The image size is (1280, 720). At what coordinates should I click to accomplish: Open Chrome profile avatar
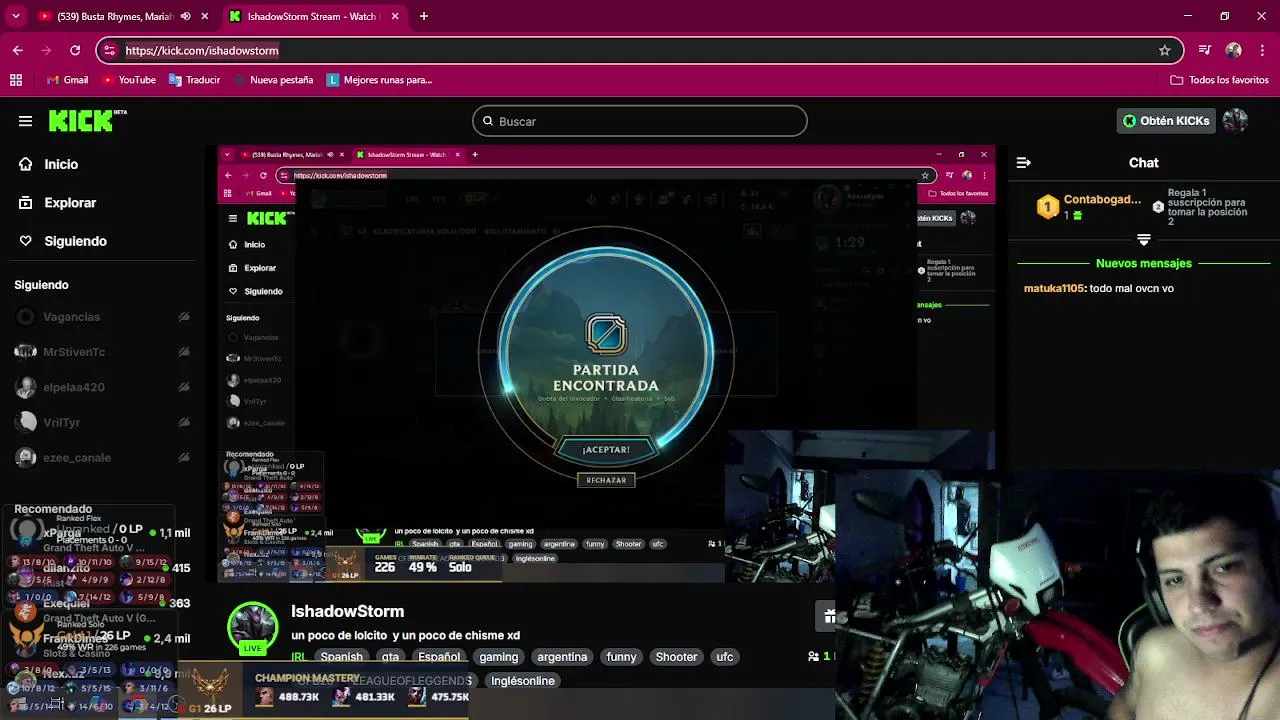[x=1234, y=50]
